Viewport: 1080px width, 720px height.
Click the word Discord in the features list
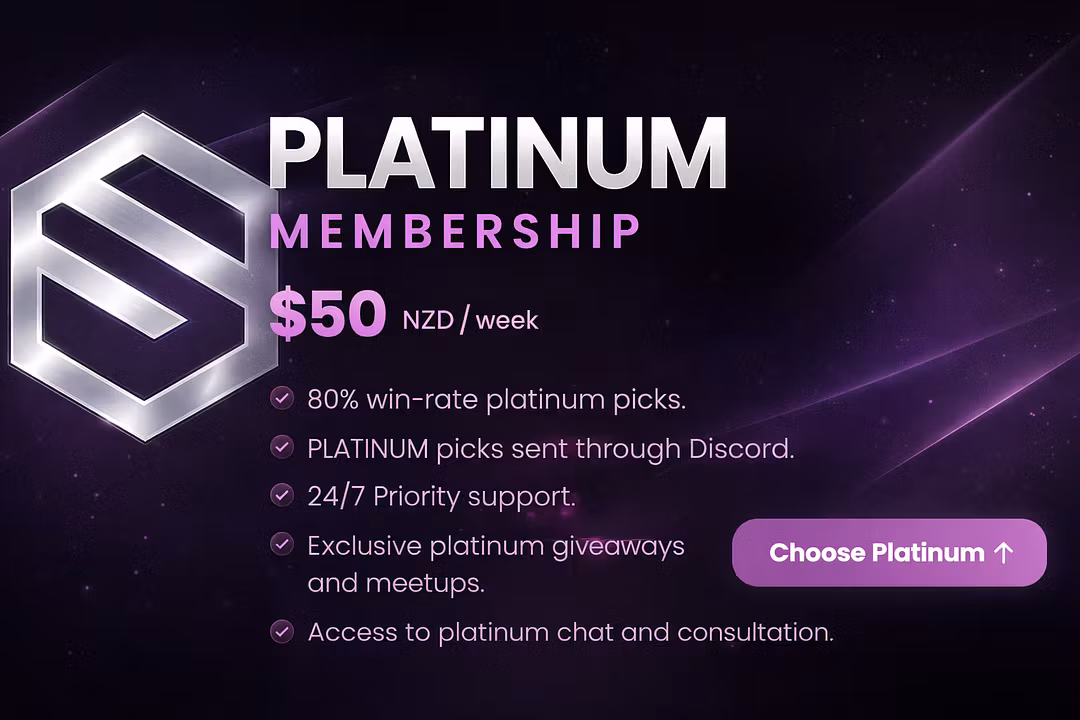point(741,448)
